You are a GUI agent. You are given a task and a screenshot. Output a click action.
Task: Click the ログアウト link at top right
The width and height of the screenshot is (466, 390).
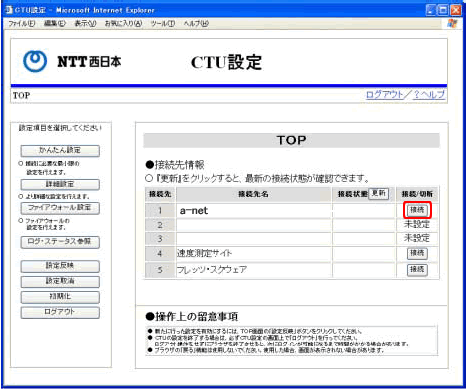tap(384, 95)
